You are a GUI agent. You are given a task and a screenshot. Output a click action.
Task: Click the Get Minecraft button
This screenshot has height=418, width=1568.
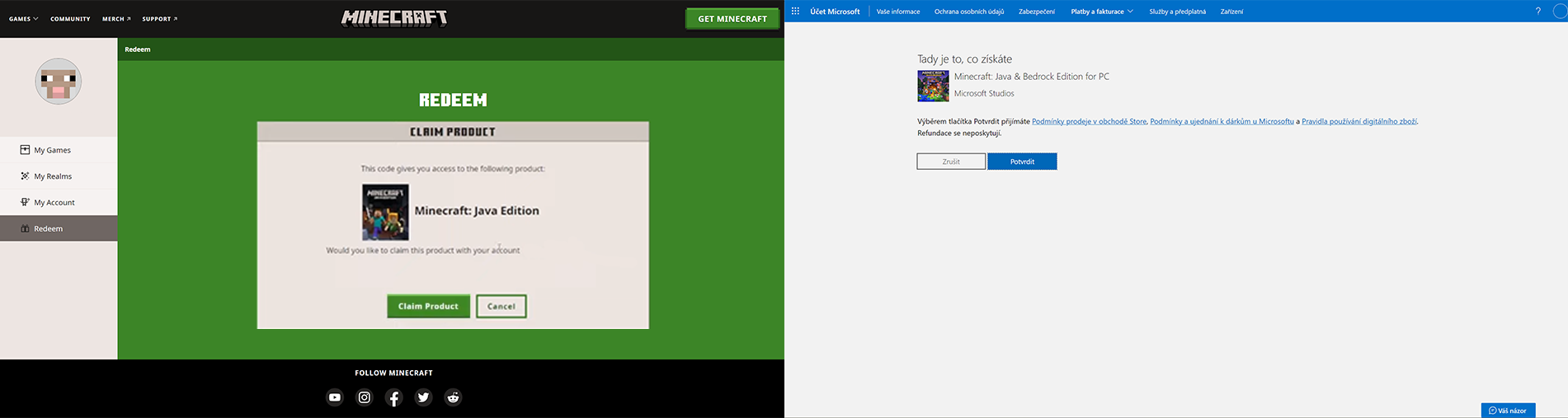click(x=732, y=18)
